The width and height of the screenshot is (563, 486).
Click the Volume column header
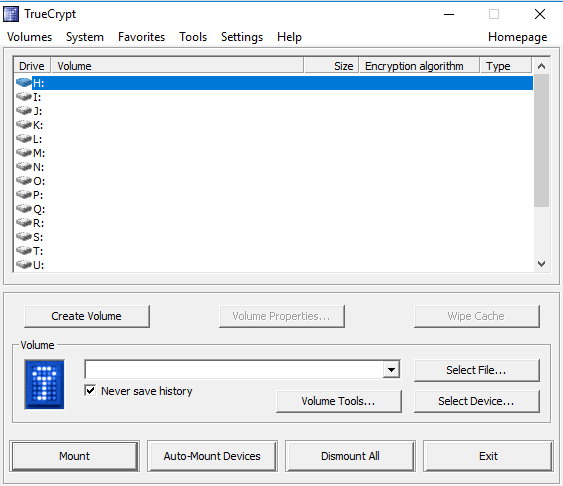(177, 66)
